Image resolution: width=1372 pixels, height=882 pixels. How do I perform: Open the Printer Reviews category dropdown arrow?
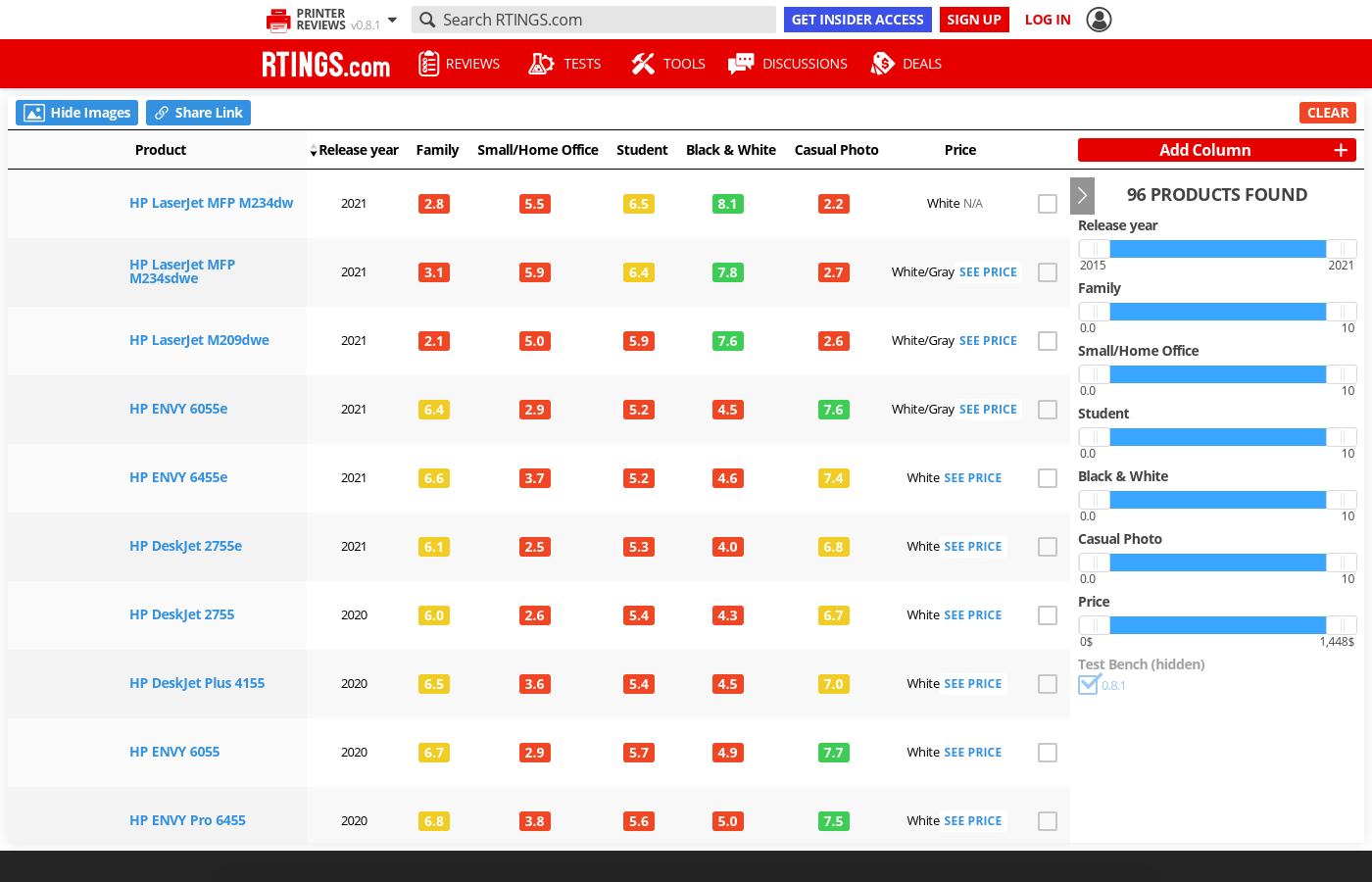tap(392, 20)
